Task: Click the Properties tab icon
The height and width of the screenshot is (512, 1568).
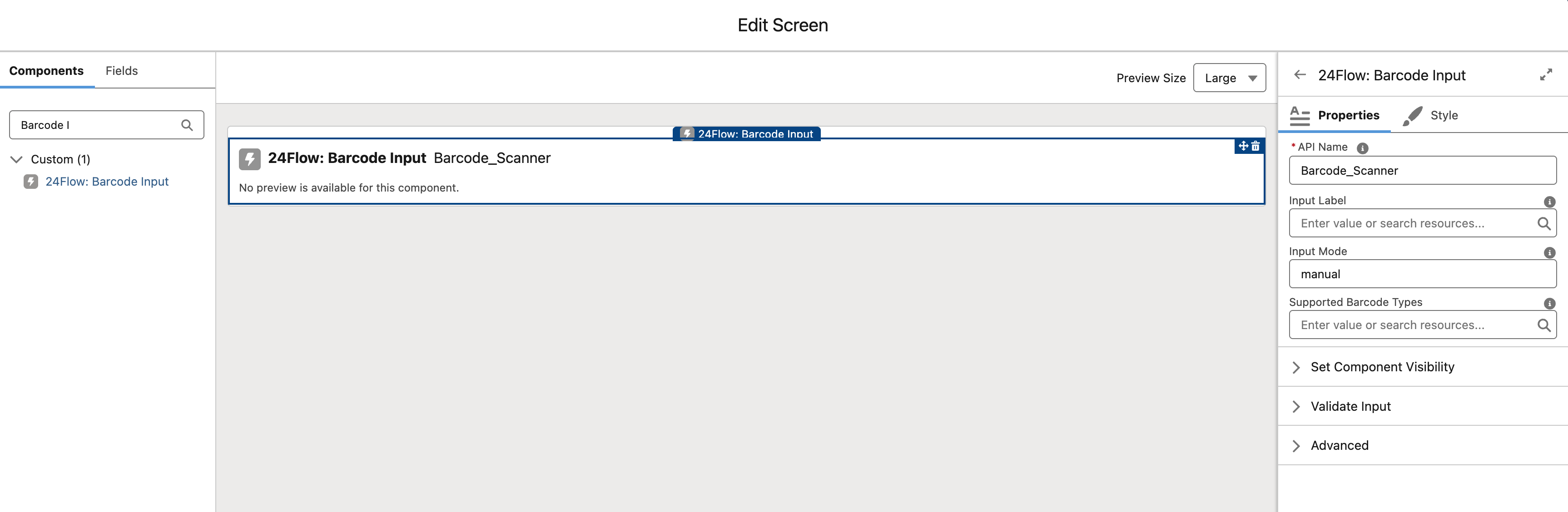Action: 1300,116
